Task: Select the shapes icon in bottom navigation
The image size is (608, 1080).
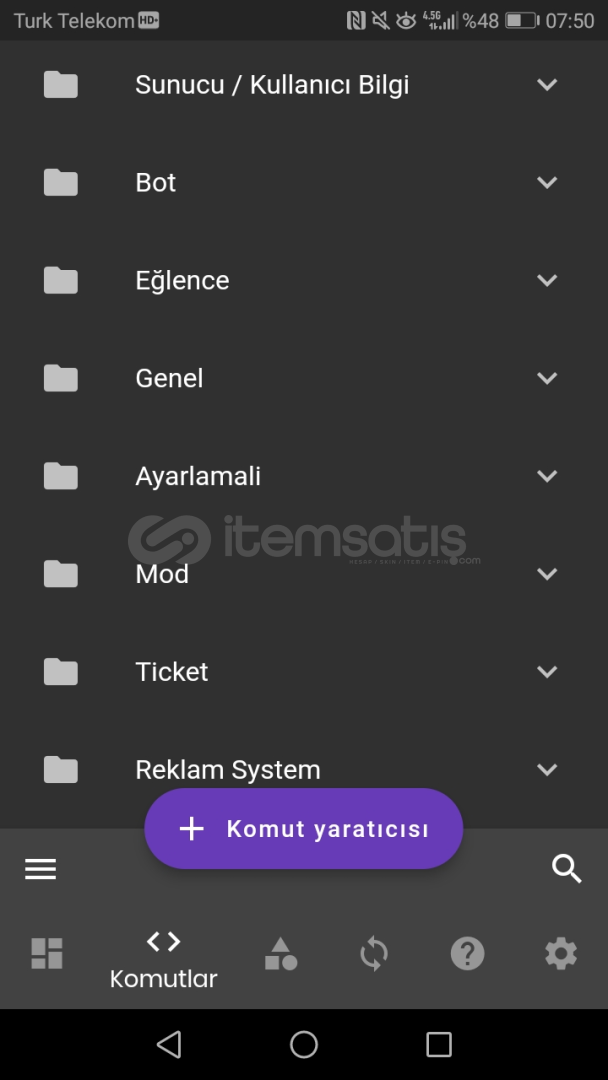Action: [x=281, y=954]
